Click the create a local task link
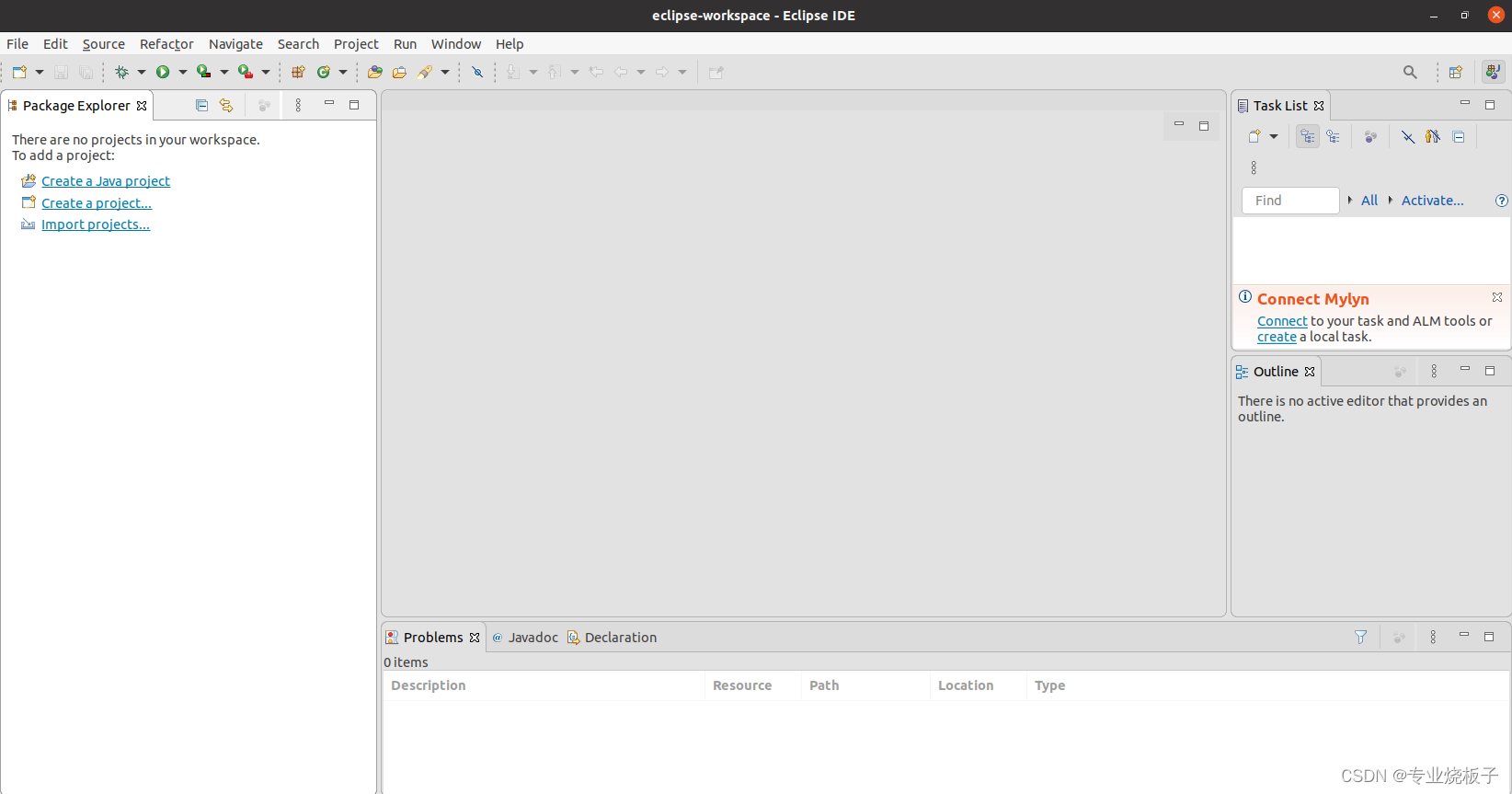The width and height of the screenshot is (1512, 794). tap(1277, 337)
